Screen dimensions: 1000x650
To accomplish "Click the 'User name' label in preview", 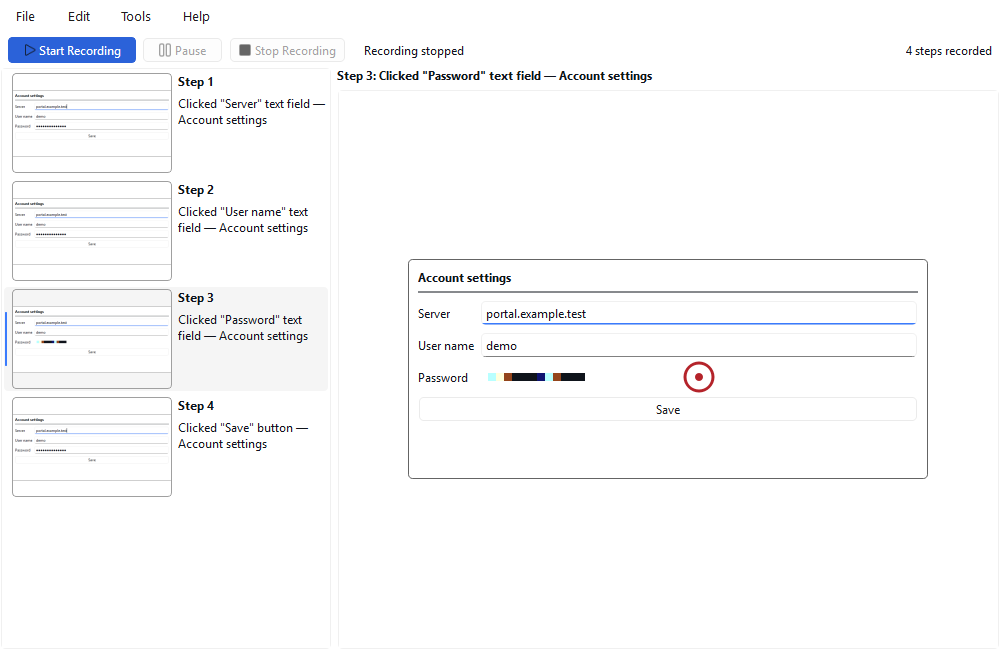I will (446, 346).
